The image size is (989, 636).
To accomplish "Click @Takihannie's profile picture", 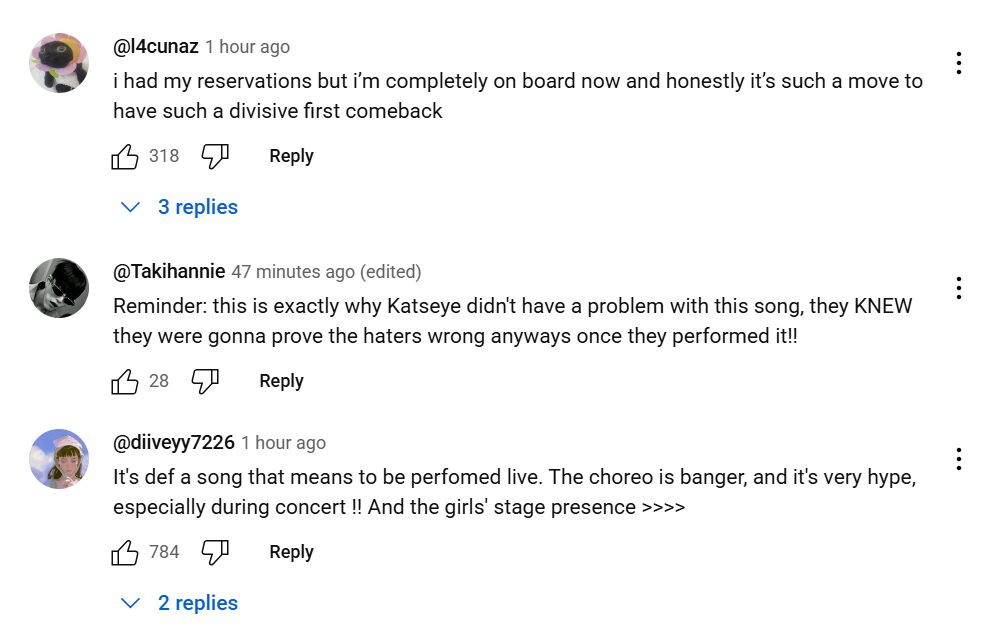I will pos(59,288).
